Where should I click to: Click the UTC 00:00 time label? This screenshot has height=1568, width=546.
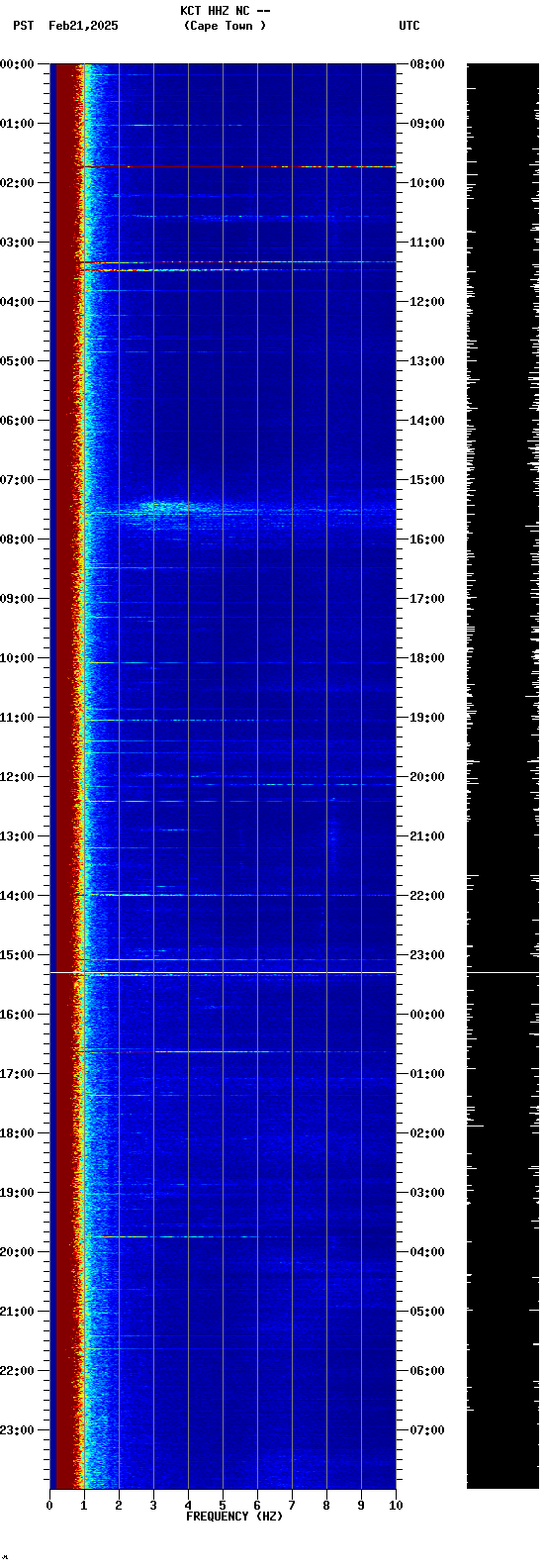click(426, 1015)
